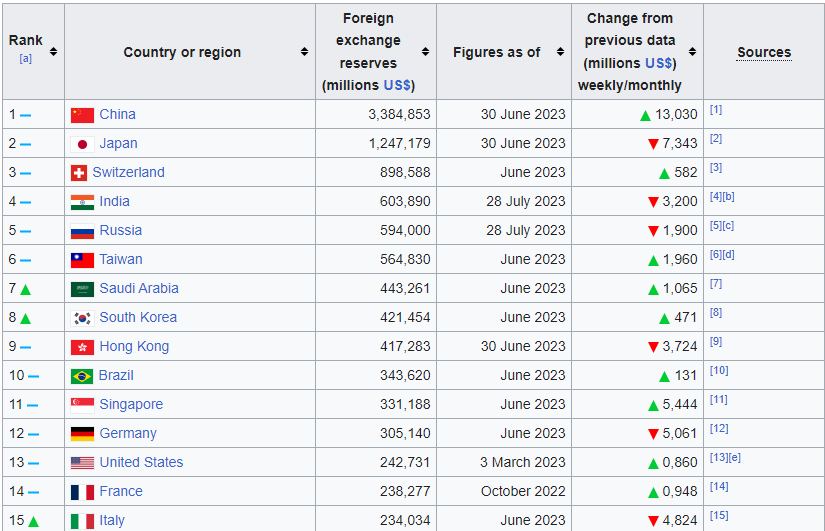The width and height of the screenshot is (825, 531).
Task: Click the Japan flag icon
Action: [82, 144]
